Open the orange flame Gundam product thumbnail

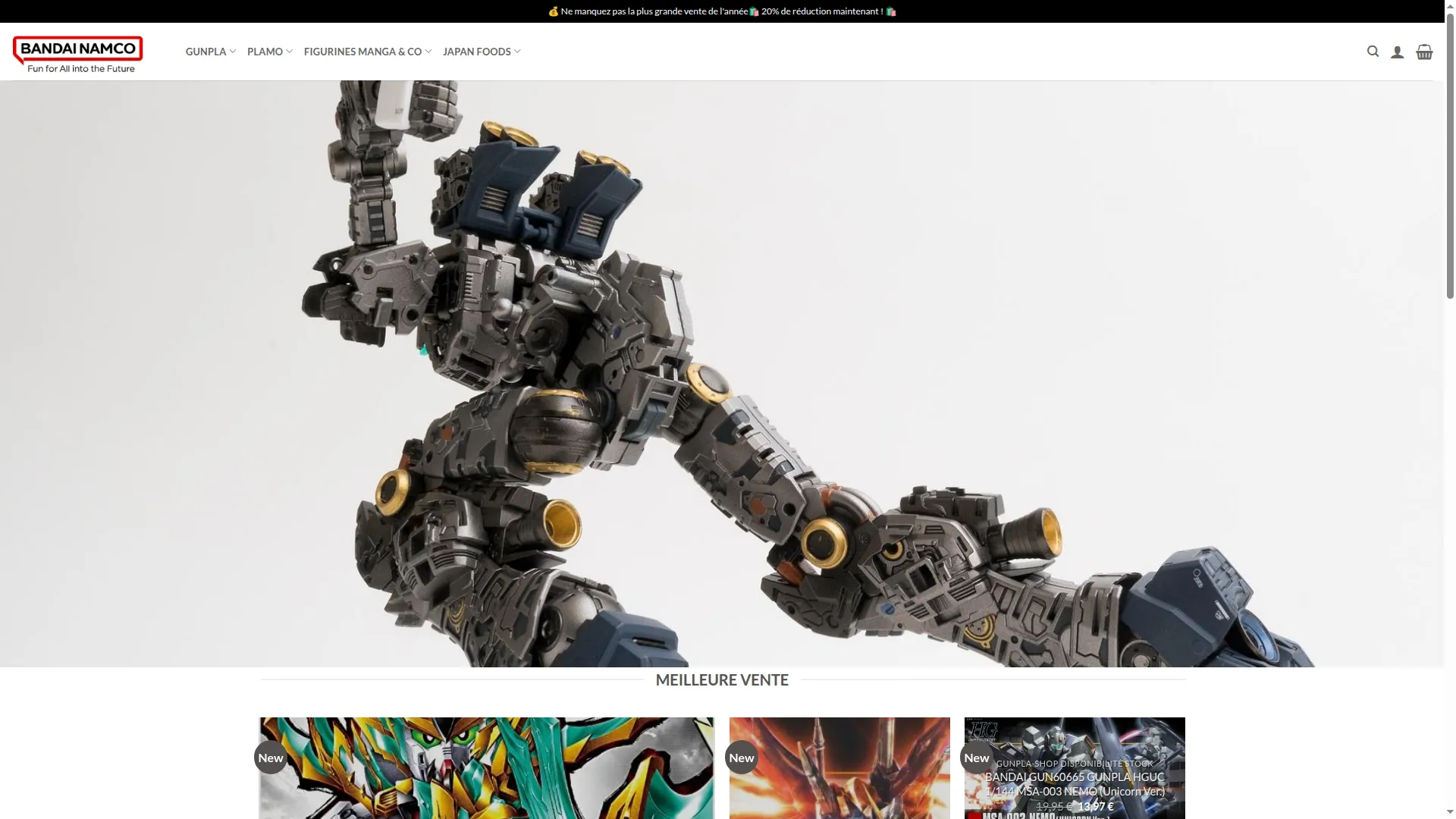(x=839, y=768)
